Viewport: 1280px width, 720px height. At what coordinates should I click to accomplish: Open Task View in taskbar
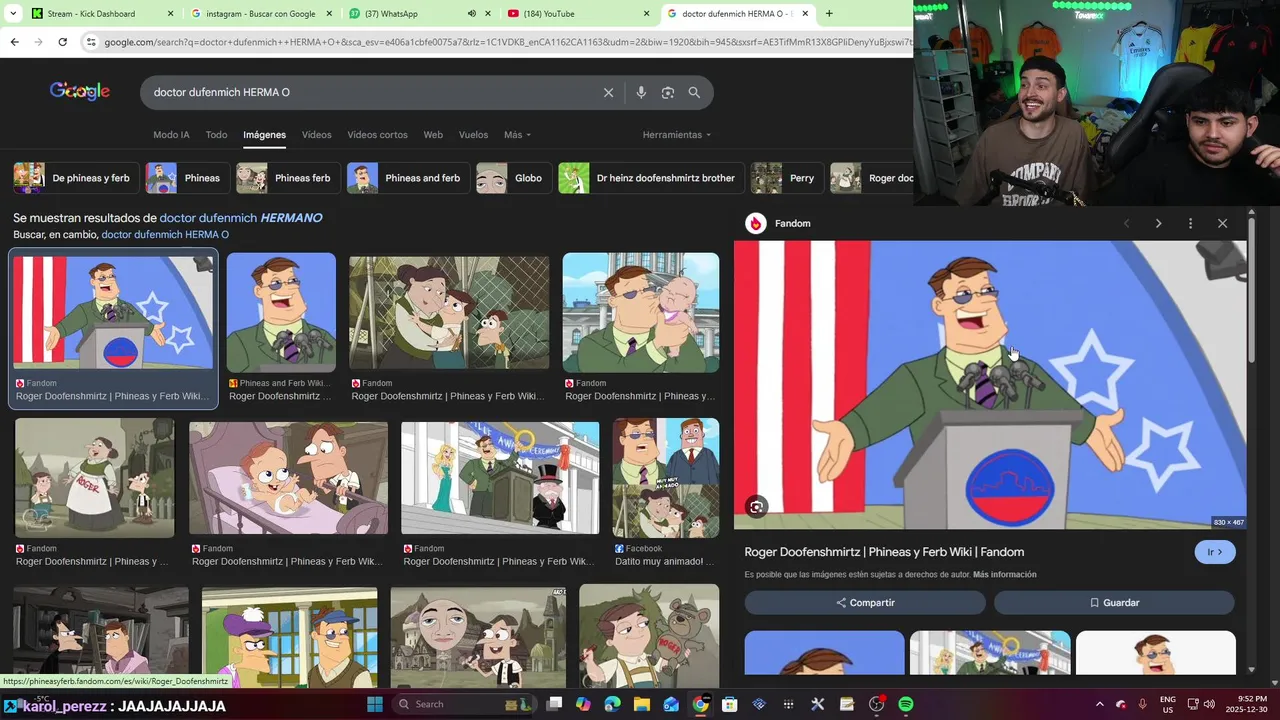click(554, 704)
